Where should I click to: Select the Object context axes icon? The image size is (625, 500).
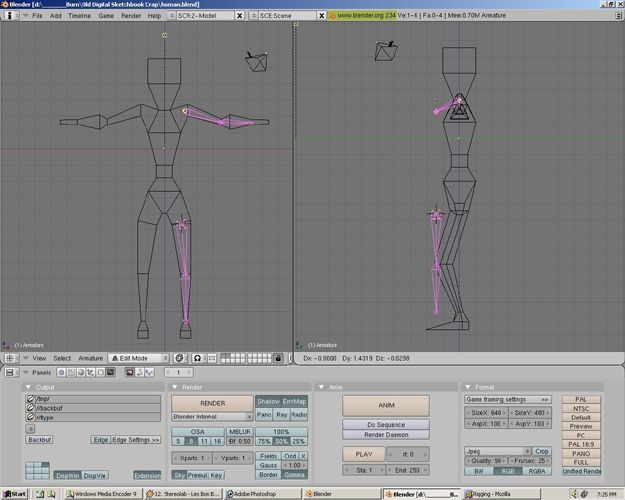tap(90, 372)
